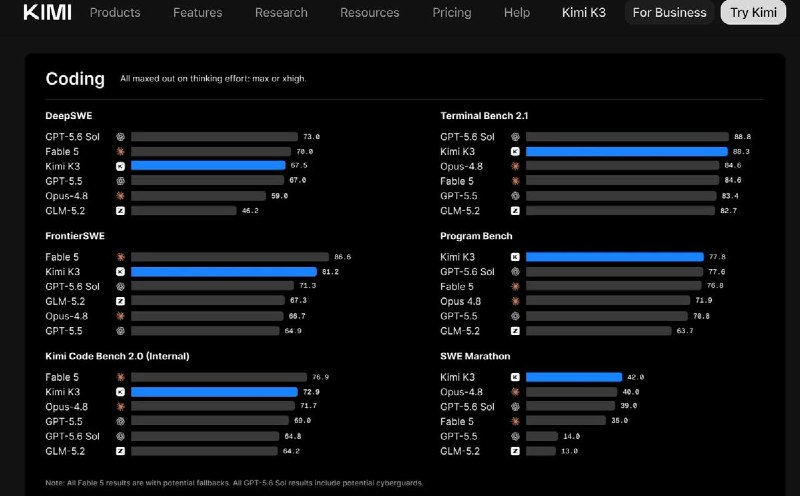
Task: Click the 42.0 score in SWE Marathon
Action: point(635,378)
